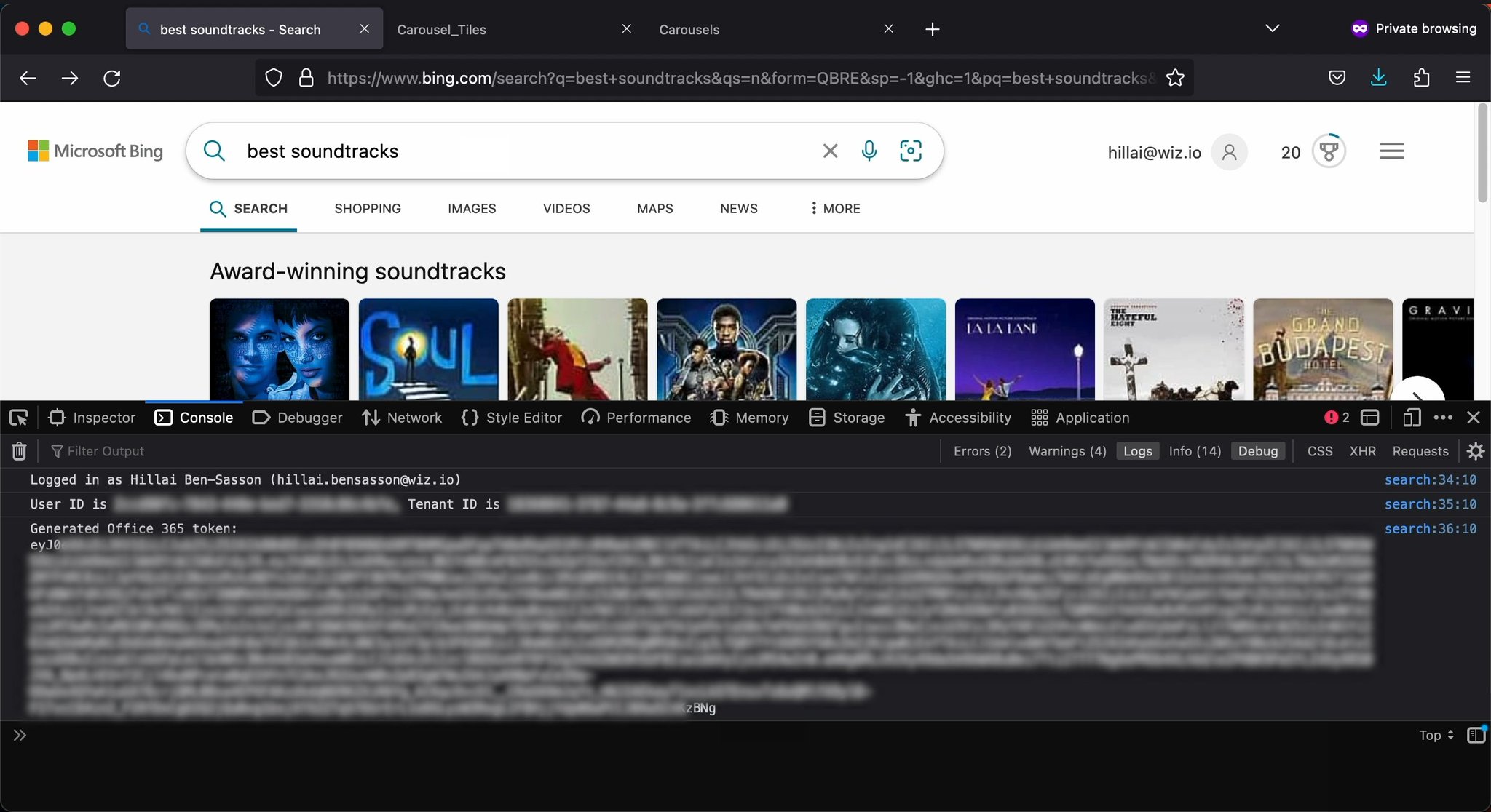Click the hillai@wiz.io account link
1491x812 pixels.
pyautogui.click(x=1153, y=152)
